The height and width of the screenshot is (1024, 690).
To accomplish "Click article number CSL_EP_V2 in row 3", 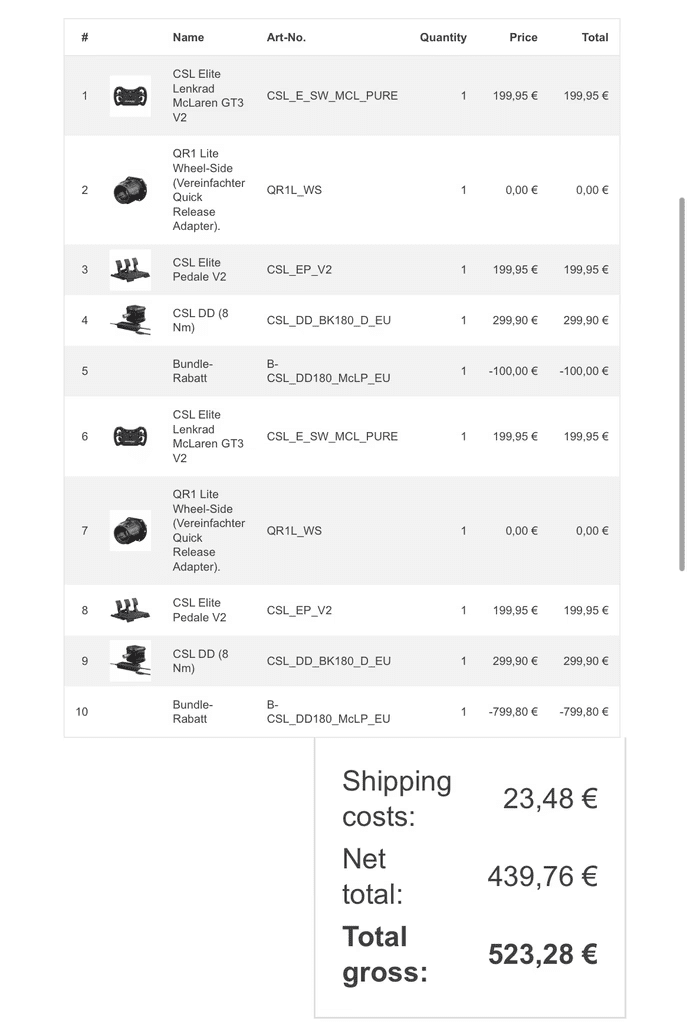I will pyautogui.click(x=299, y=270).
